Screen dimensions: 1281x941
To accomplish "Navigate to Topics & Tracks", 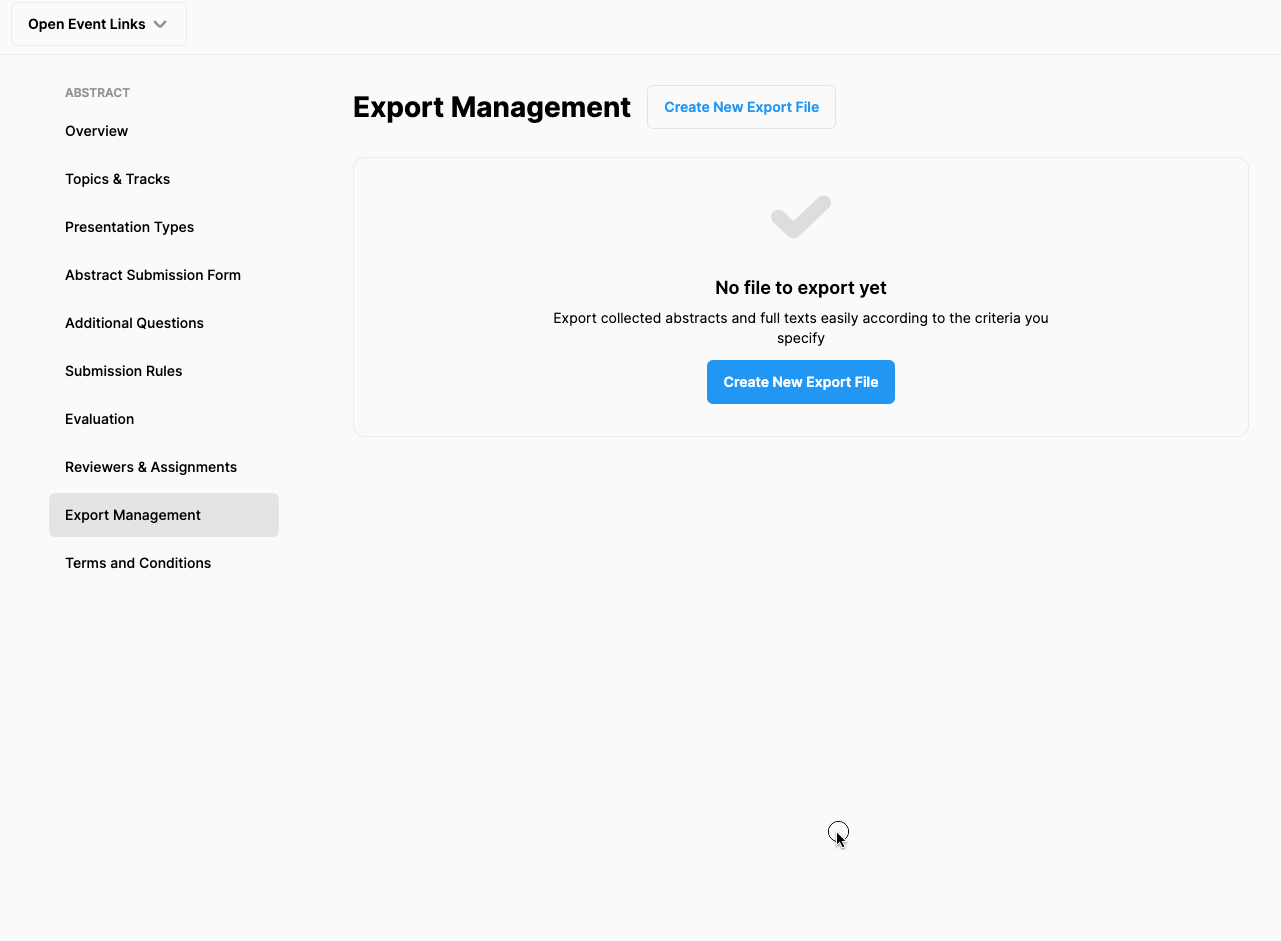I will point(117,179).
